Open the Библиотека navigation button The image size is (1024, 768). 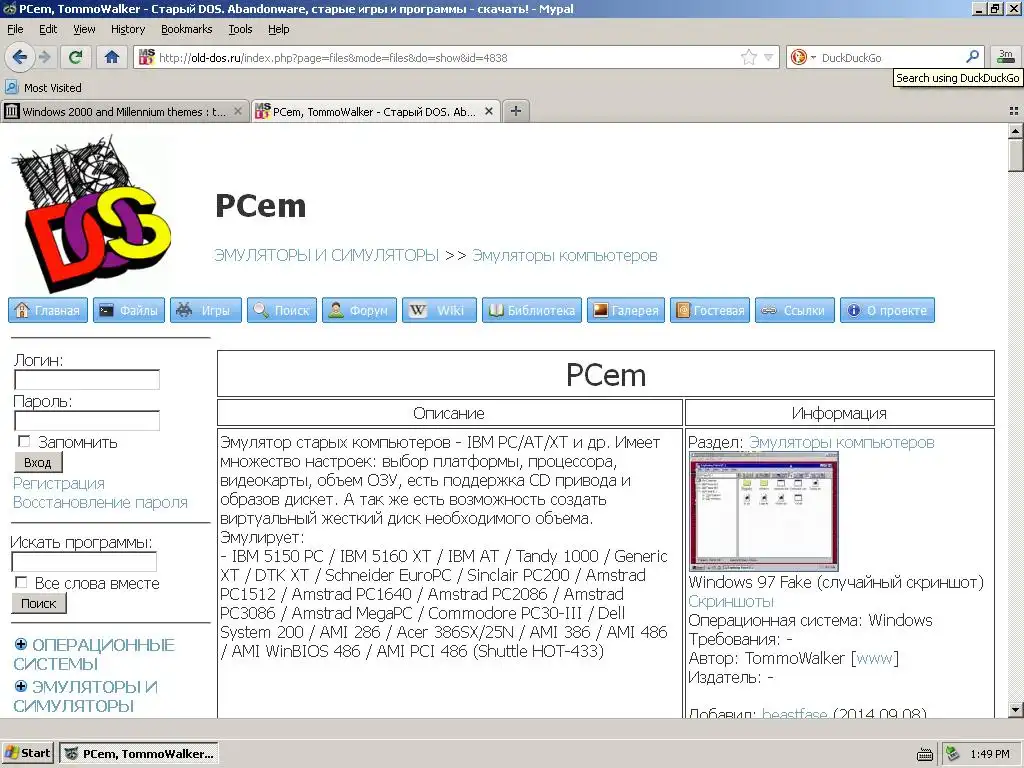coord(532,310)
